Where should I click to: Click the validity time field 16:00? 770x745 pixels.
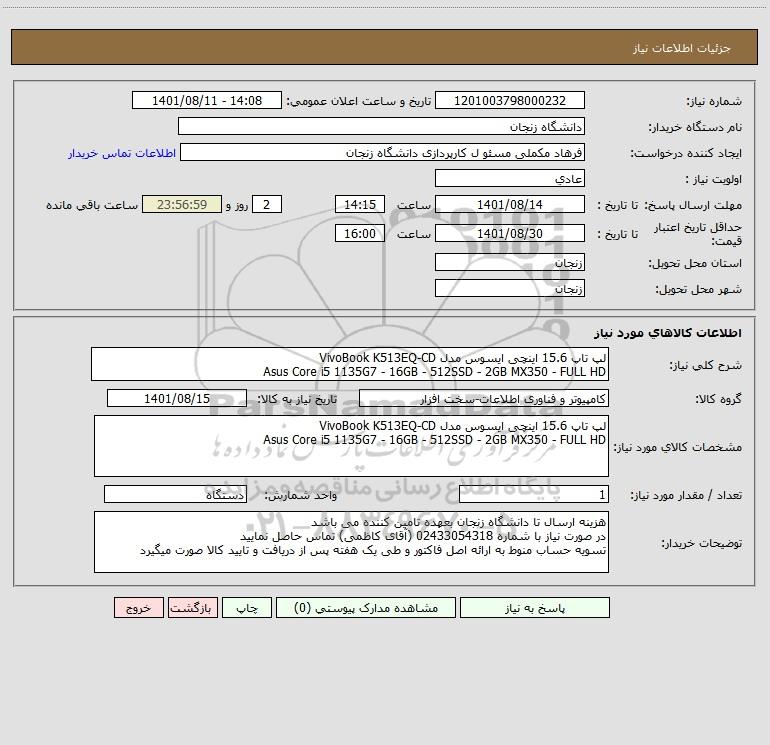pos(359,233)
